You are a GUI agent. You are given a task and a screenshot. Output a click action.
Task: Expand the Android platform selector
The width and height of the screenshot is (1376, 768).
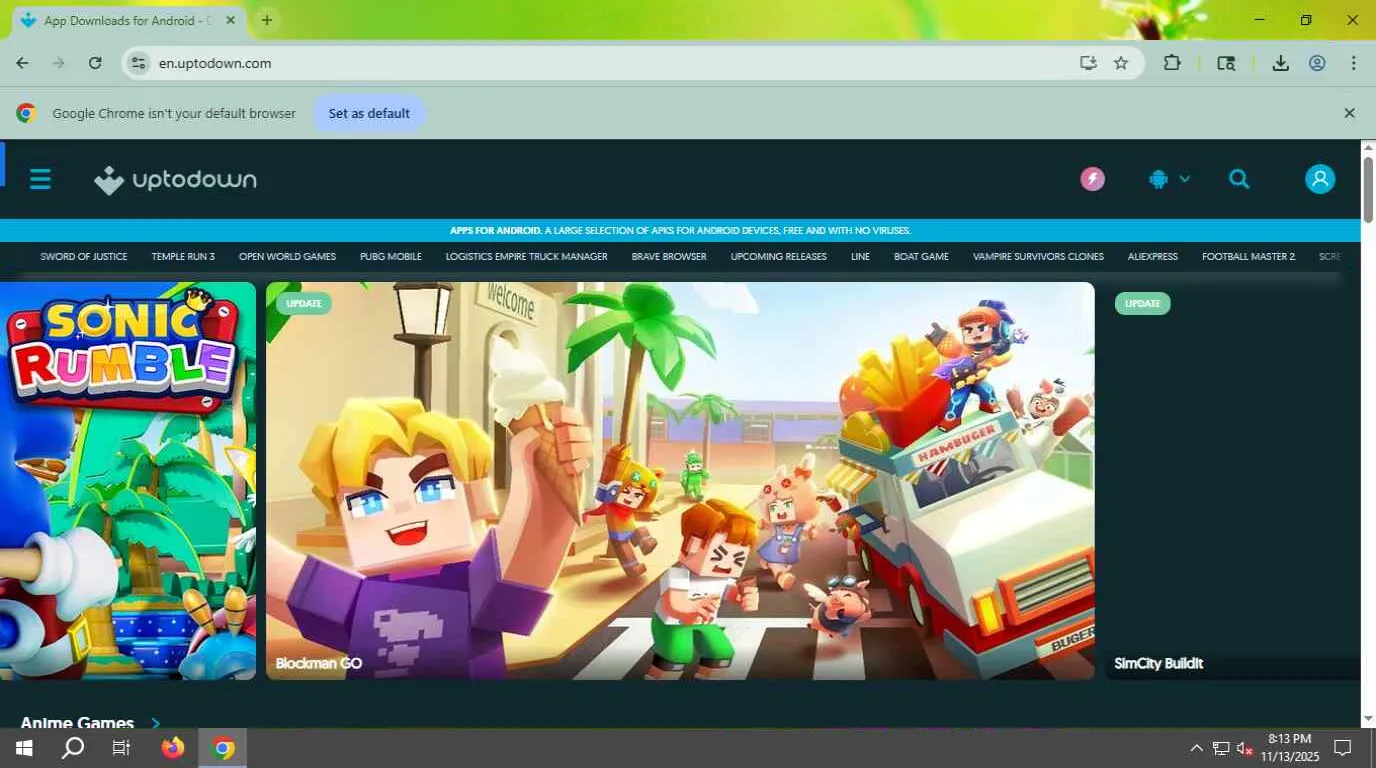coord(1169,179)
